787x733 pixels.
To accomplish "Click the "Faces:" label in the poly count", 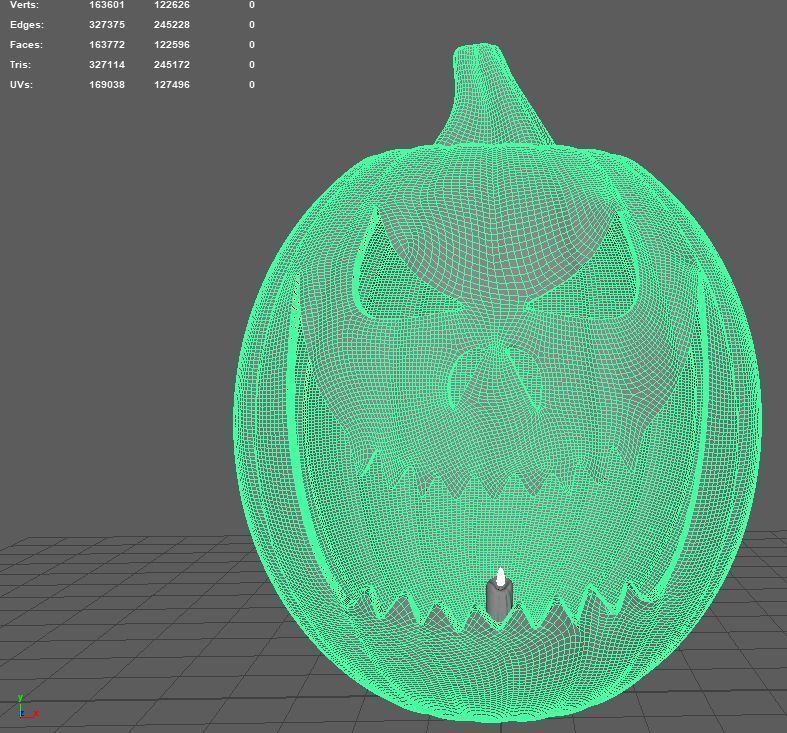I will 26,45.
